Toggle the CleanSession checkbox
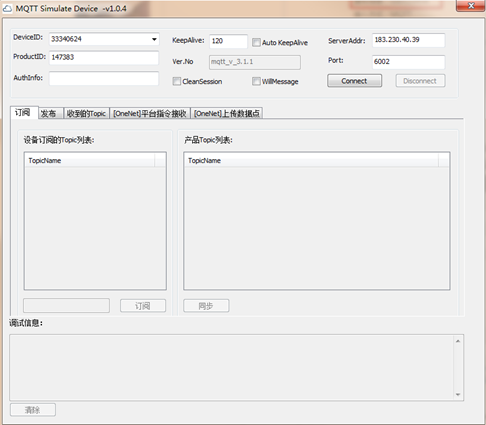486x425 pixels. (177, 81)
